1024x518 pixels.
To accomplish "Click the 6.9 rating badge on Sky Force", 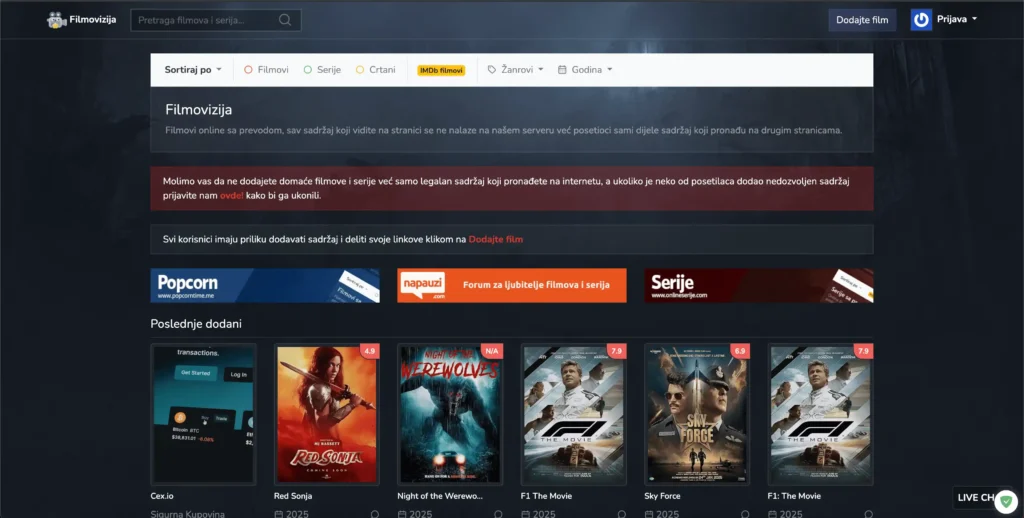I will (x=740, y=351).
